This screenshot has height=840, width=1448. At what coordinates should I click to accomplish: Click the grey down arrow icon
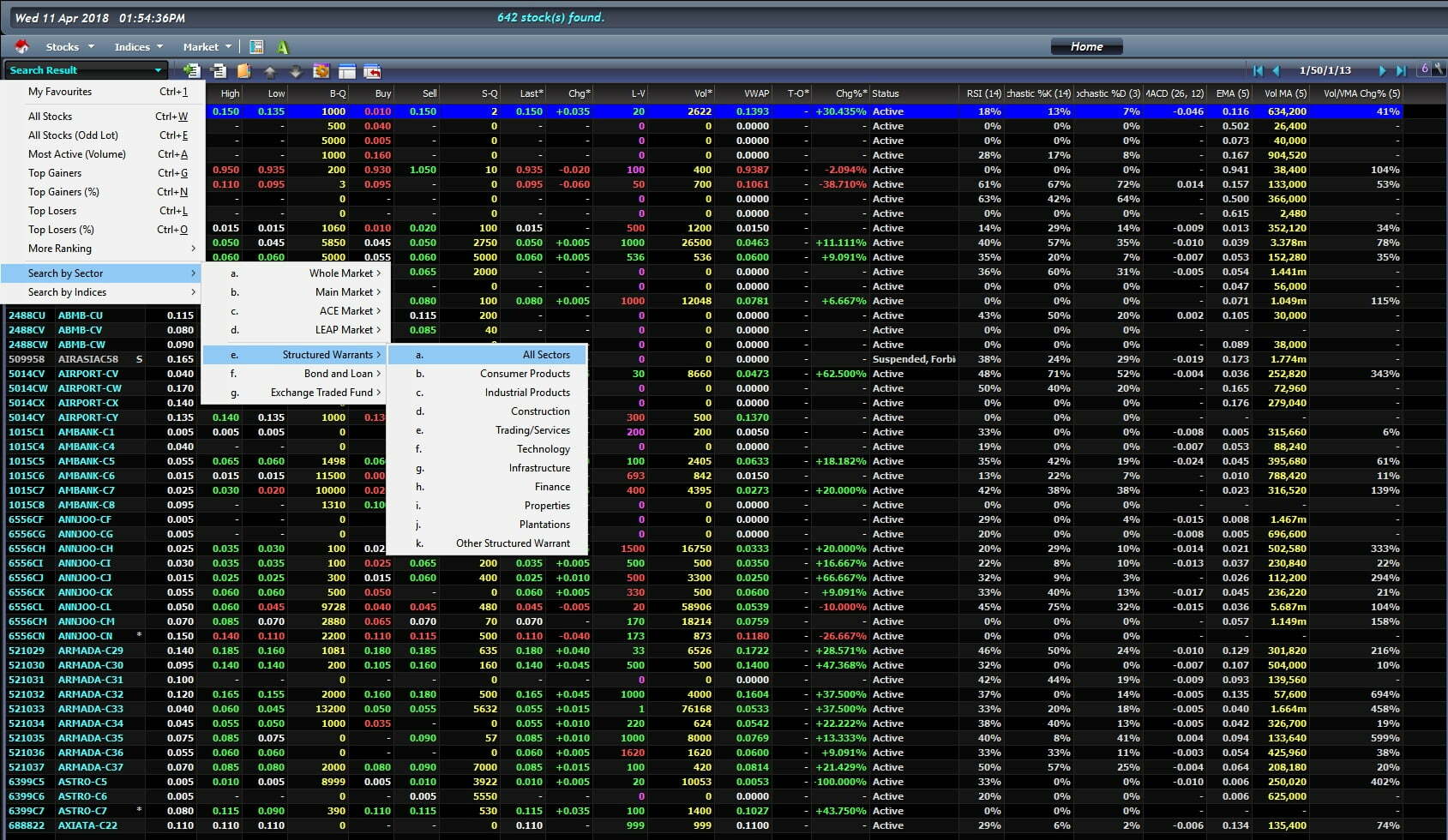(295, 72)
